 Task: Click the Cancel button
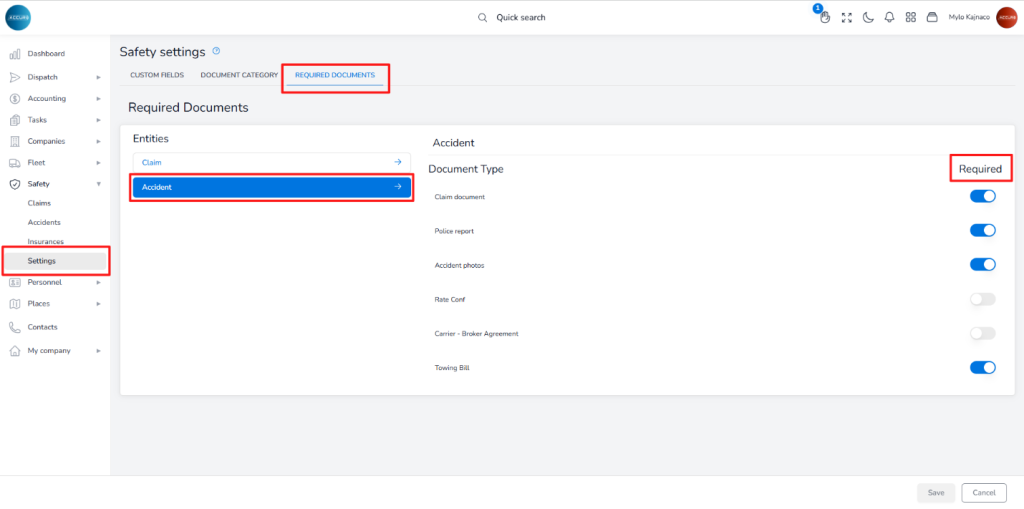point(983,492)
